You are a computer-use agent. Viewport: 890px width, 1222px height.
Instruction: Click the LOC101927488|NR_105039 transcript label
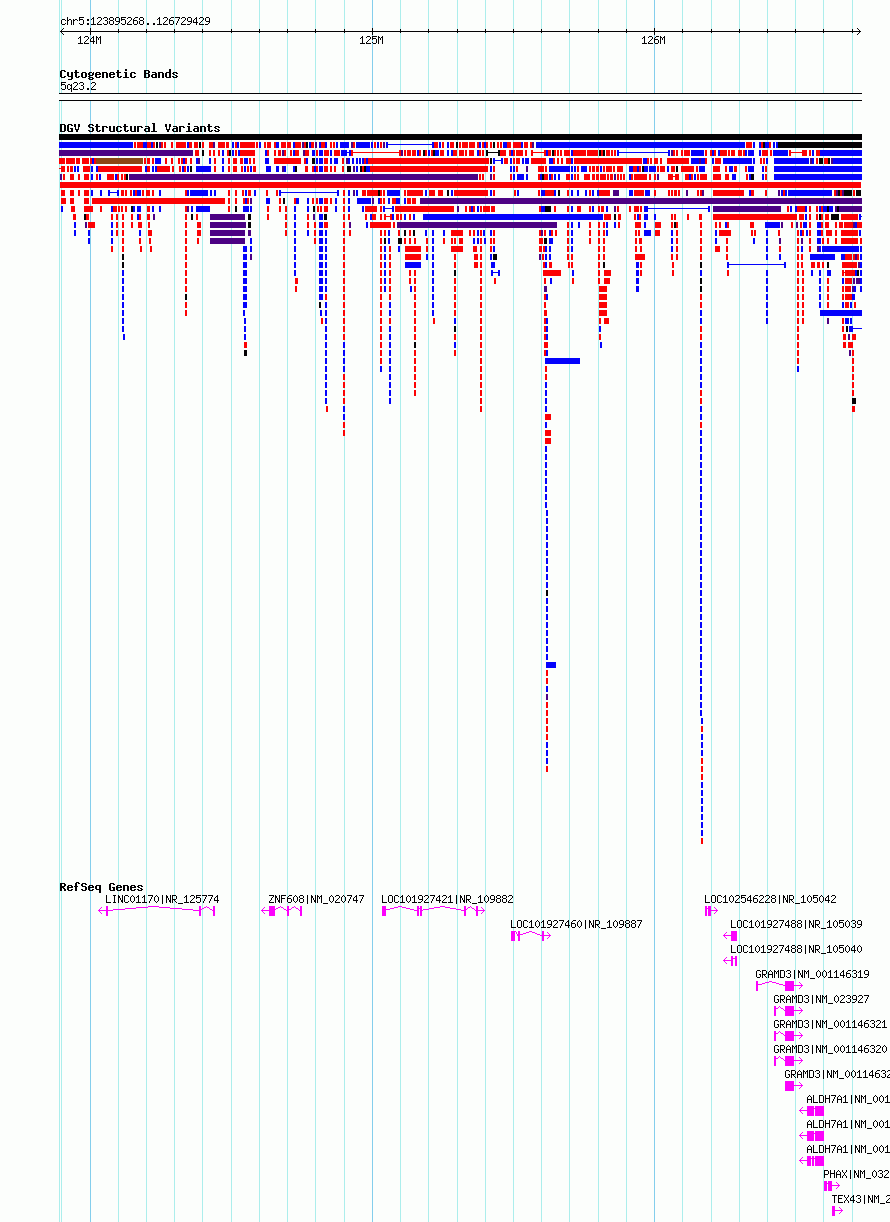796,924
